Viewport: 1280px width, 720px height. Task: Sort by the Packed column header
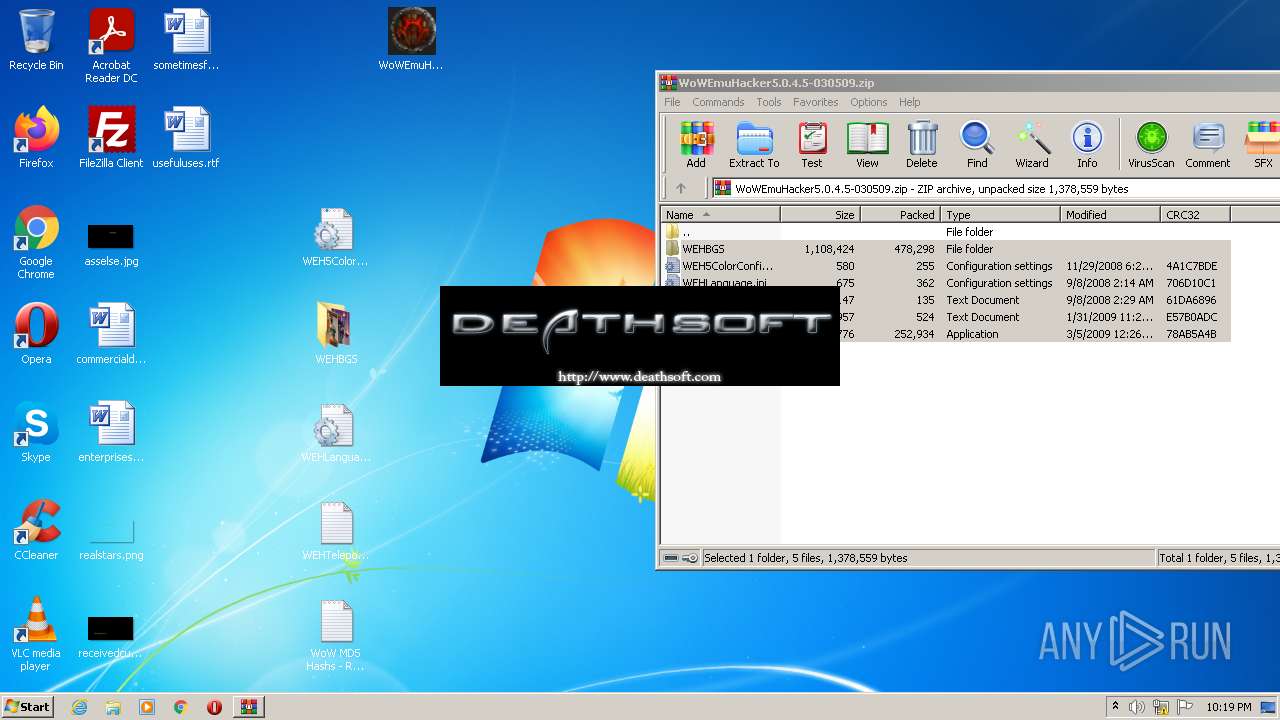(900, 215)
